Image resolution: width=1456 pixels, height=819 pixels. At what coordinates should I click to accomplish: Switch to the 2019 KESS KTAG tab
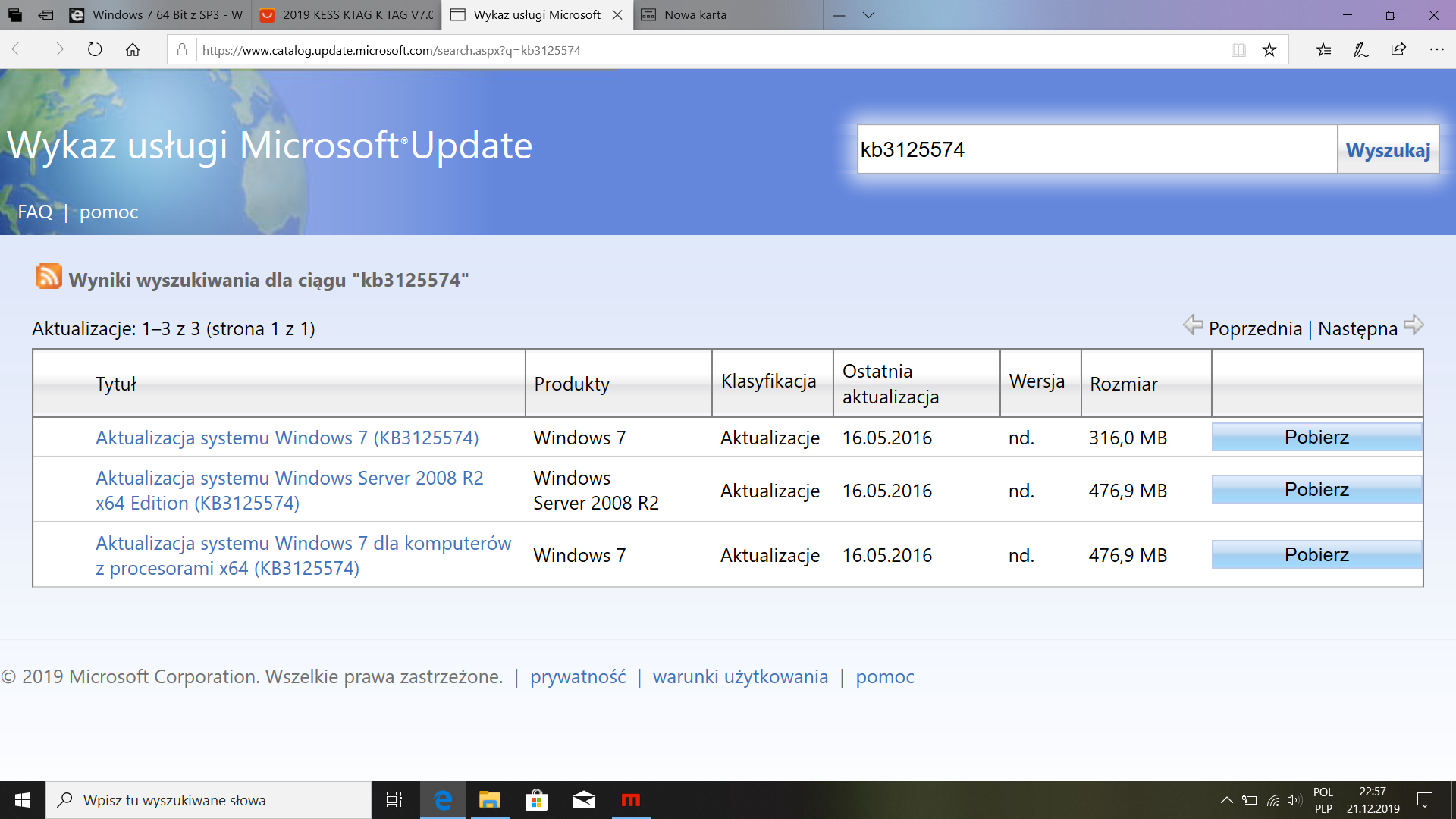(347, 15)
